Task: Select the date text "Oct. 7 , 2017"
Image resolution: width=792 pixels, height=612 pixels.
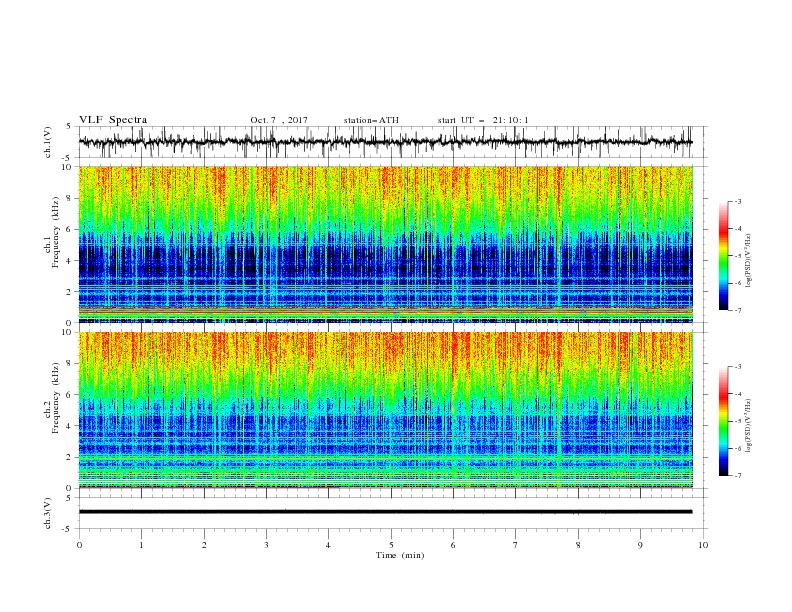Action: point(279,120)
